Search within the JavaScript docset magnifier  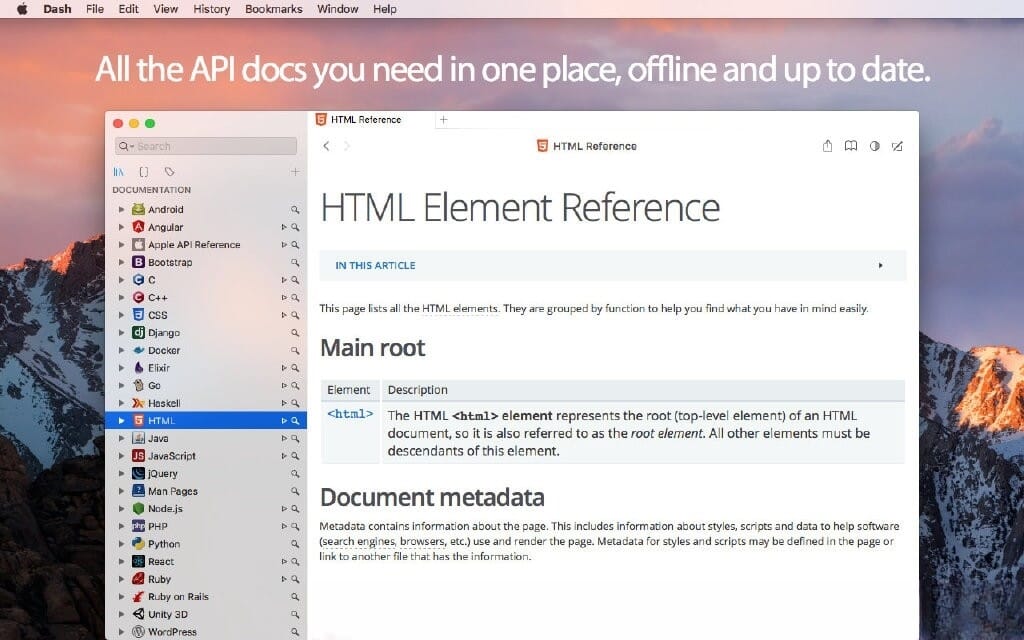click(x=295, y=456)
